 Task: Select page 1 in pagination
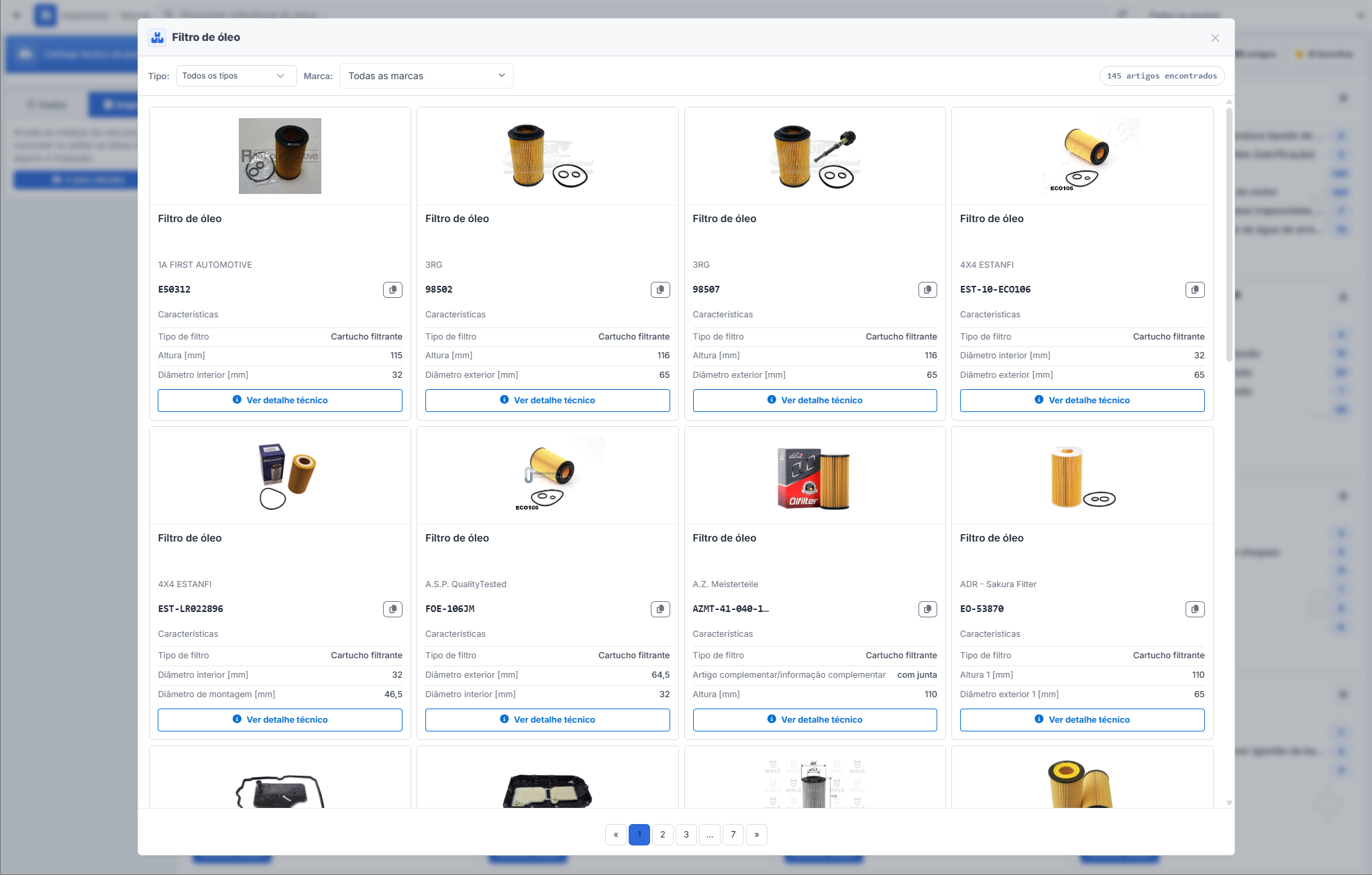tap(639, 835)
